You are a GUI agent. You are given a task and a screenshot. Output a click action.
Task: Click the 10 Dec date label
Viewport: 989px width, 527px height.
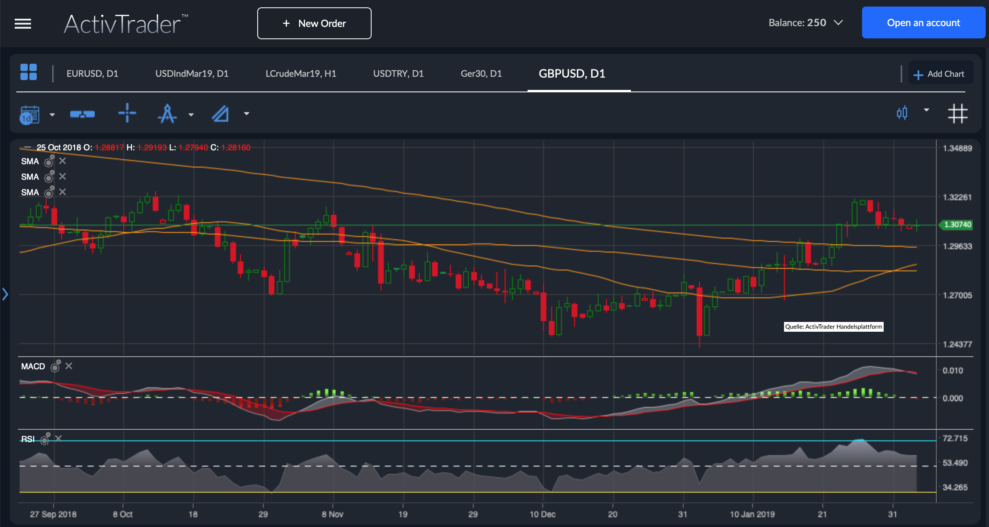coord(542,514)
